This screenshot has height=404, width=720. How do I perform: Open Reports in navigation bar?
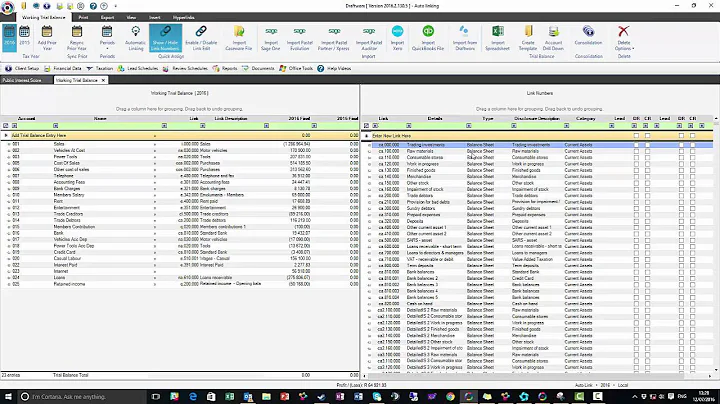point(225,68)
